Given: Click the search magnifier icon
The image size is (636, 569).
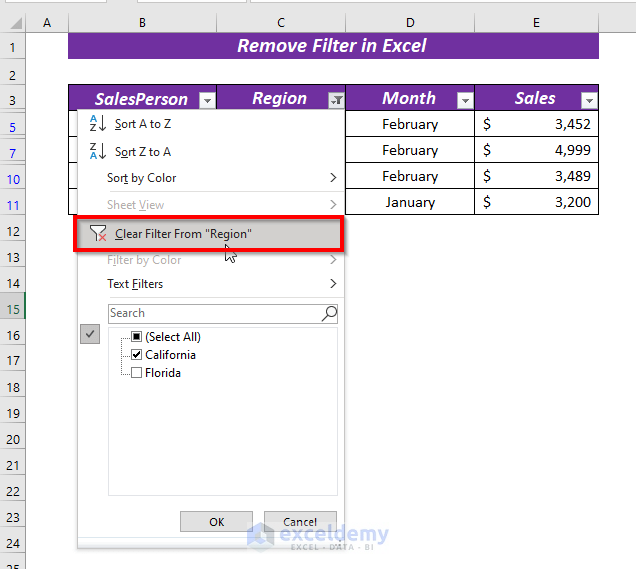Looking at the screenshot, I should (329, 313).
